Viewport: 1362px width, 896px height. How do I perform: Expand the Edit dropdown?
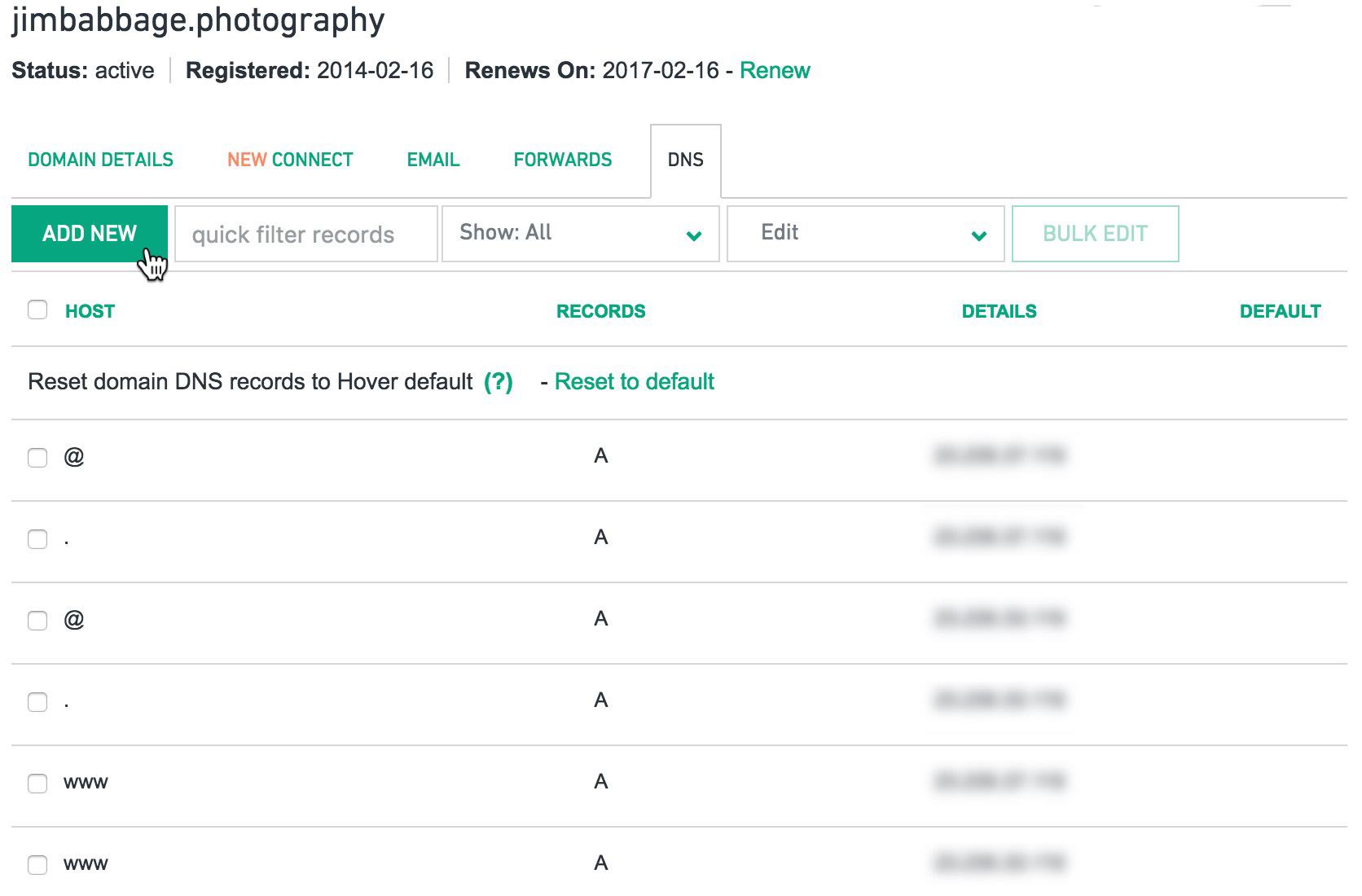coord(866,234)
